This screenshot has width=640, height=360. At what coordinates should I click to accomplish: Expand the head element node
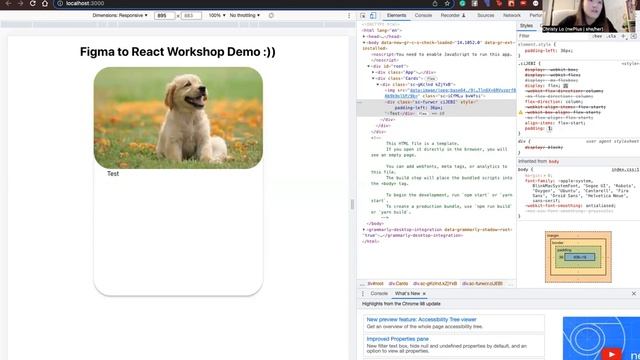tap(364, 36)
